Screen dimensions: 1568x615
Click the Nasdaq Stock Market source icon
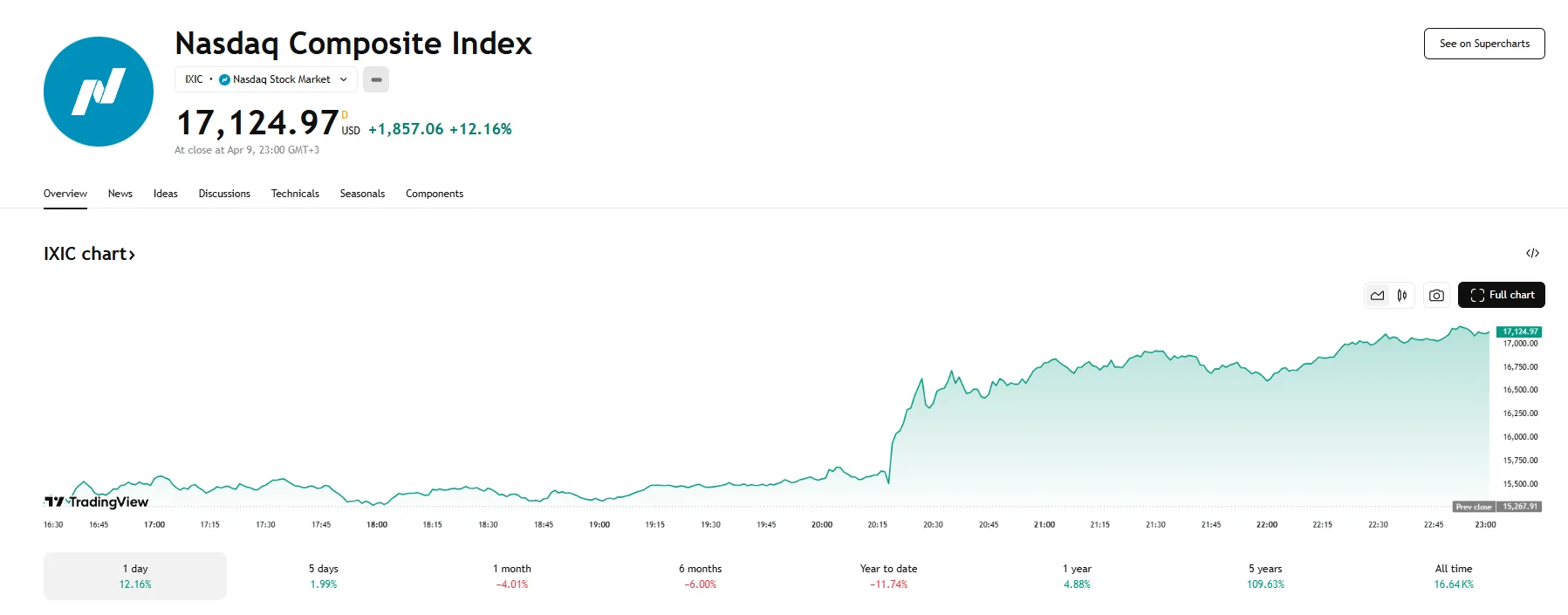[225, 79]
